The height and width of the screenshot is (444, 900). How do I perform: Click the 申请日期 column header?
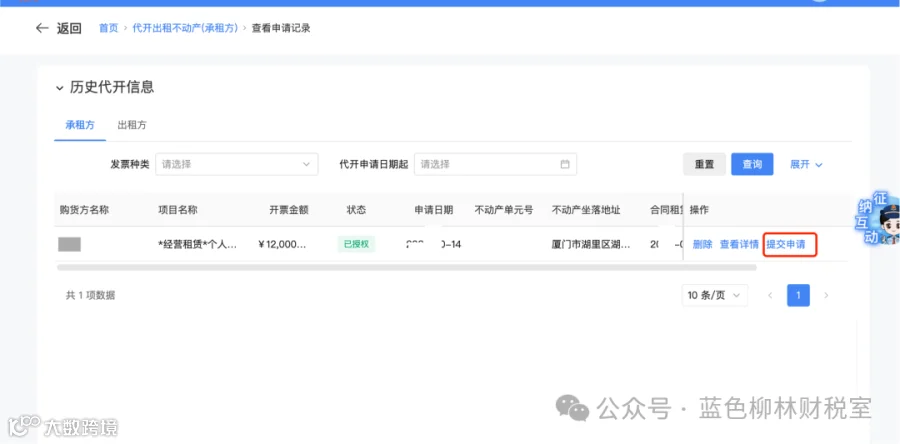[434, 210]
